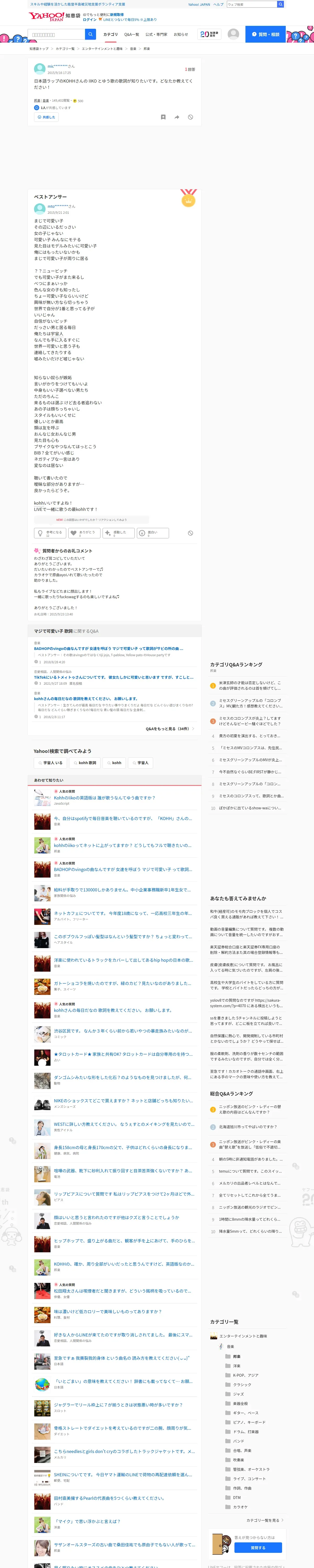This screenshot has width=314, height=1568.
Task: Click the report icon on the question
Action: 190,117
